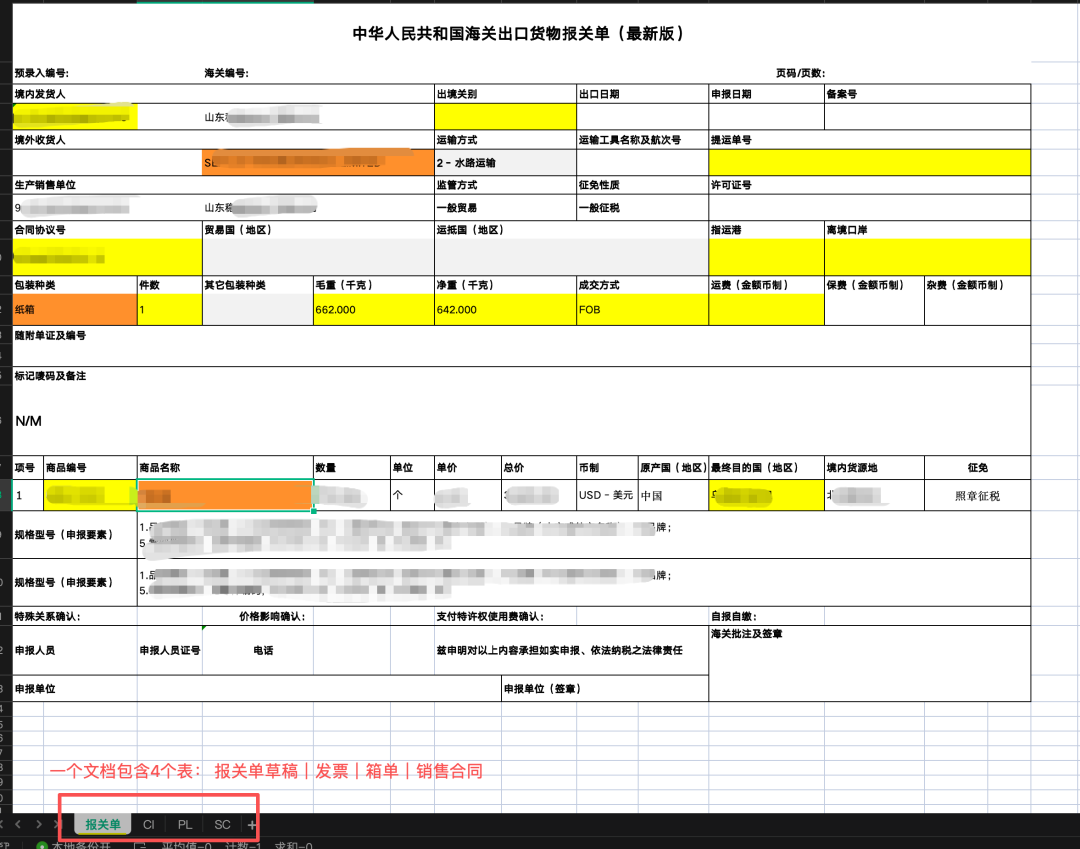Click the 其它包装种类 header cell
The width and height of the screenshot is (1080, 849).
point(258,285)
